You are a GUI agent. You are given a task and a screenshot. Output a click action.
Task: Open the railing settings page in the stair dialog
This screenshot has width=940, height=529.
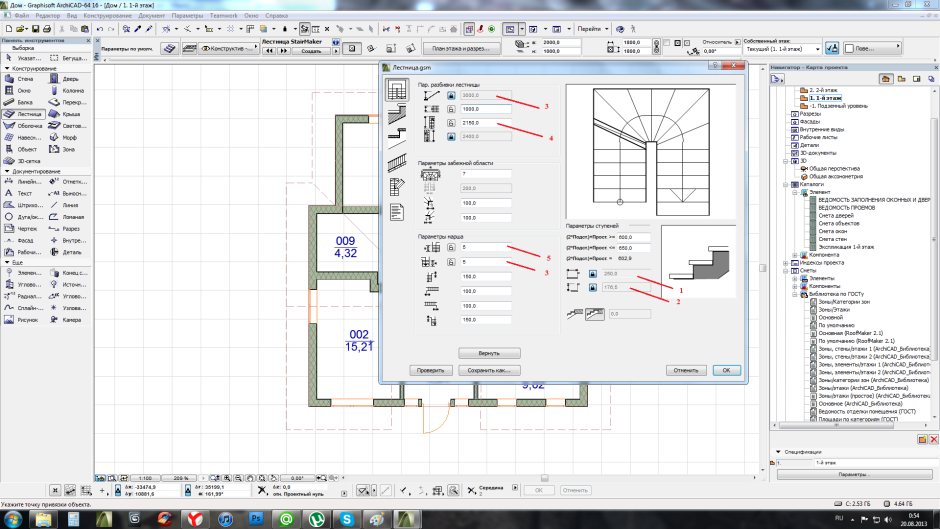[396, 163]
